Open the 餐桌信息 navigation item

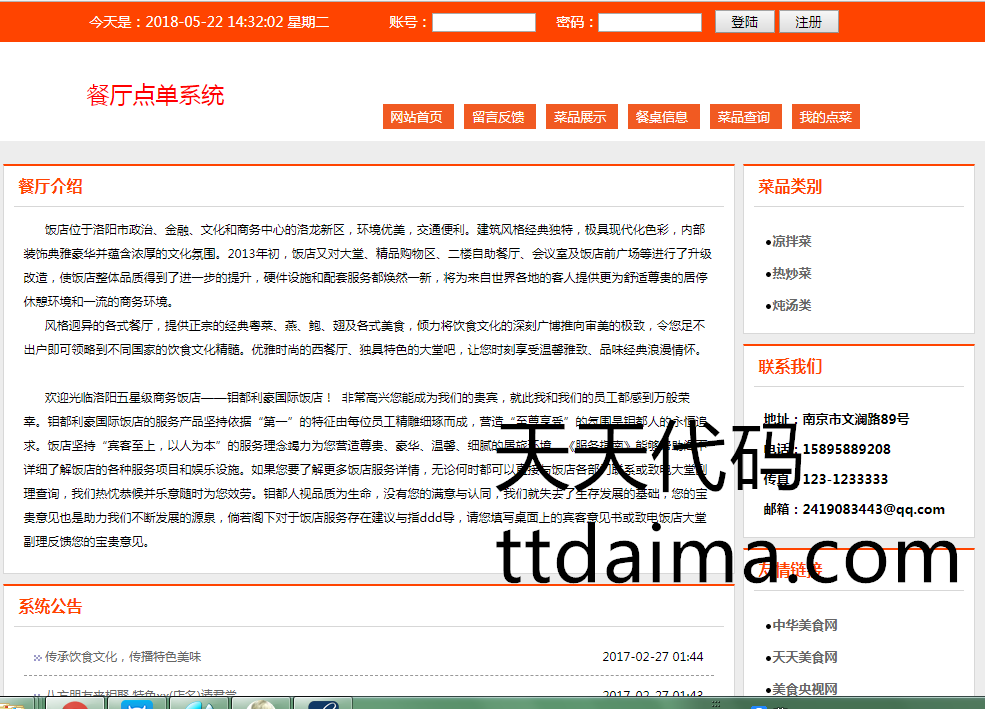[661, 117]
